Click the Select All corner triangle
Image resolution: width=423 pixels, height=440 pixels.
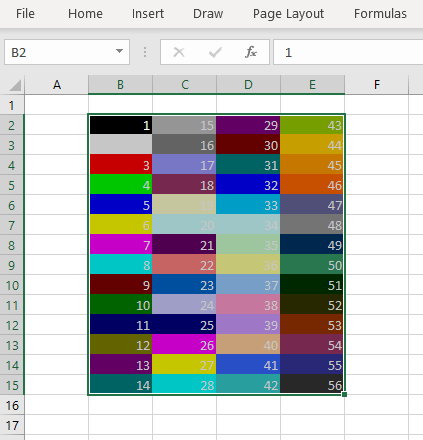15,85
